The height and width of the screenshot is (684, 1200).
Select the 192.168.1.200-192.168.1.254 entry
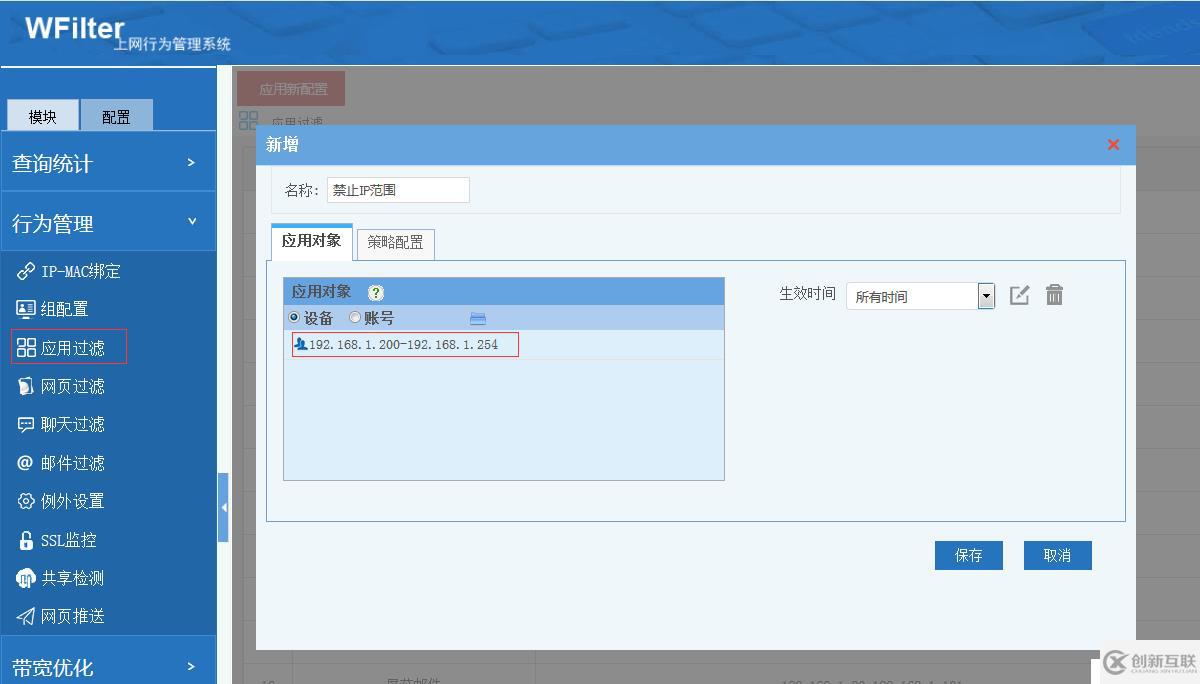tap(406, 344)
